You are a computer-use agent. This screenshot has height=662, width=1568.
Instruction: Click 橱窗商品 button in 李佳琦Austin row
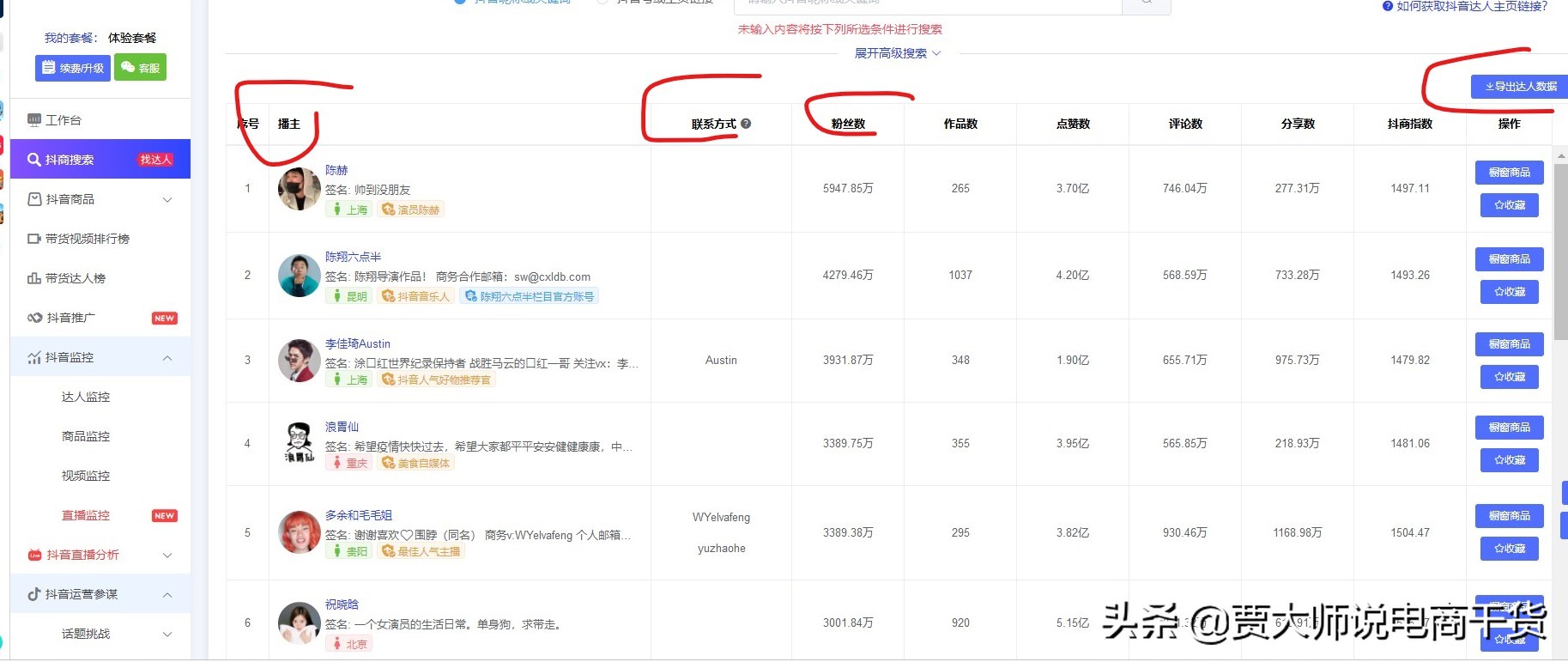coord(1510,344)
